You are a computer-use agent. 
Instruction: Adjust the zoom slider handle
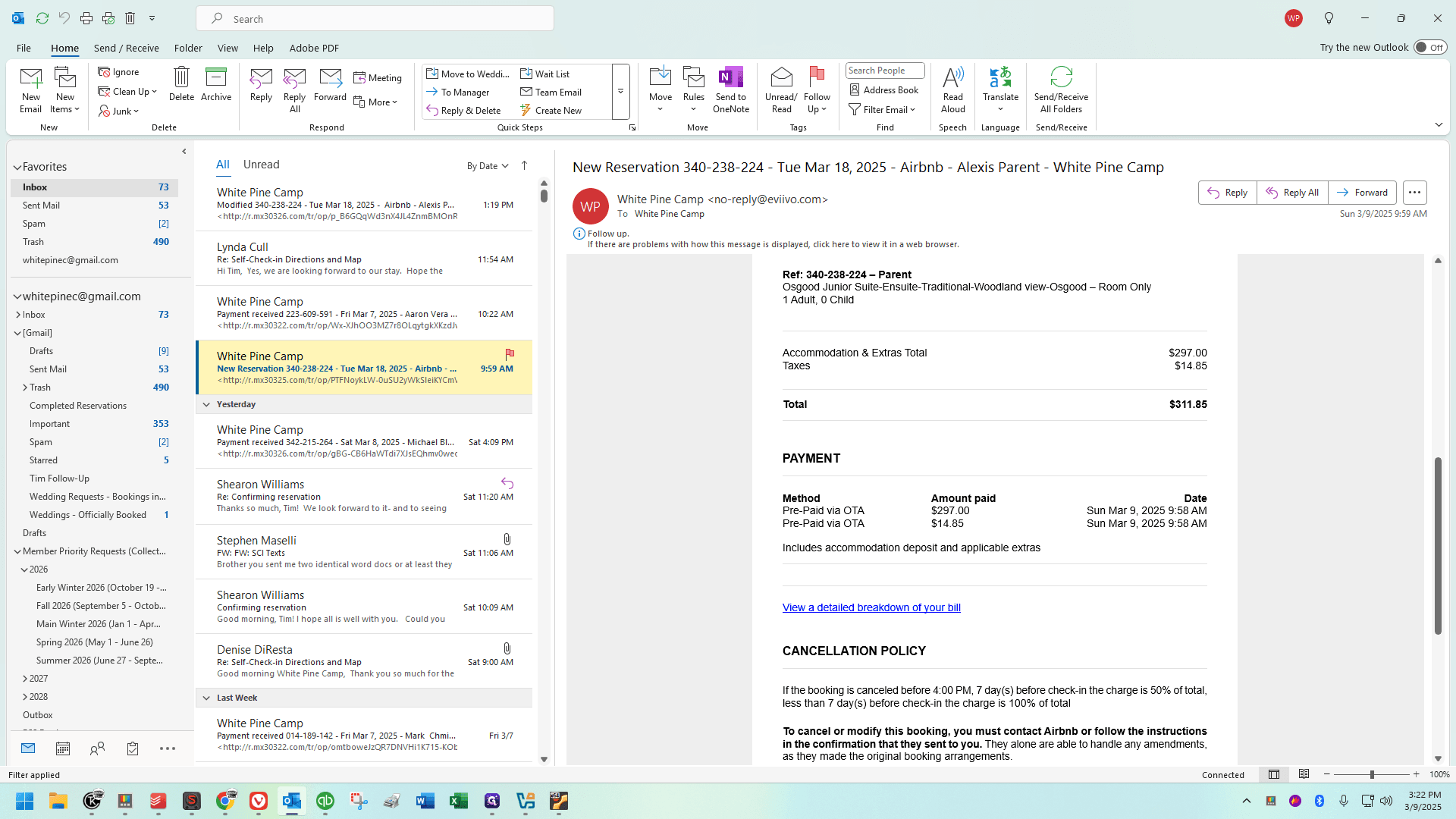[x=1372, y=774]
